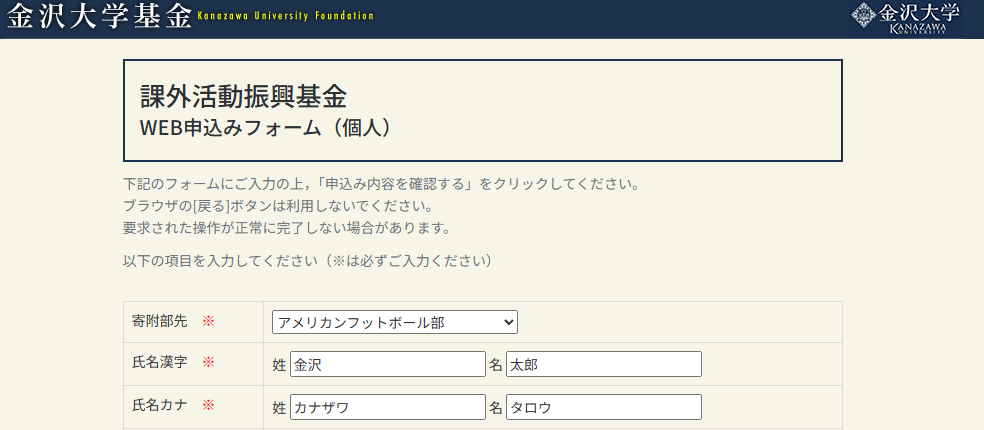Click the WEB申込みフォーム(個人) subtitle
984x430 pixels.
click(268, 127)
